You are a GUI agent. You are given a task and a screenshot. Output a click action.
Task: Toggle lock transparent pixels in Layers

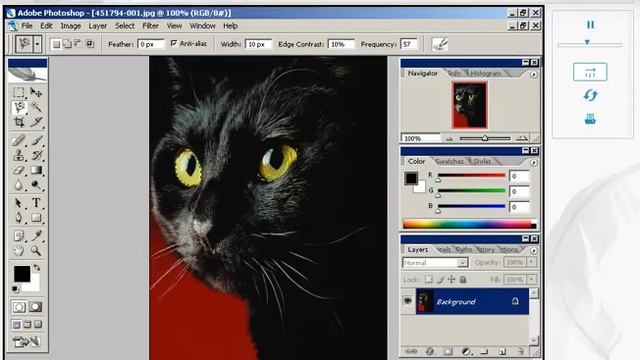click(429, 279)
